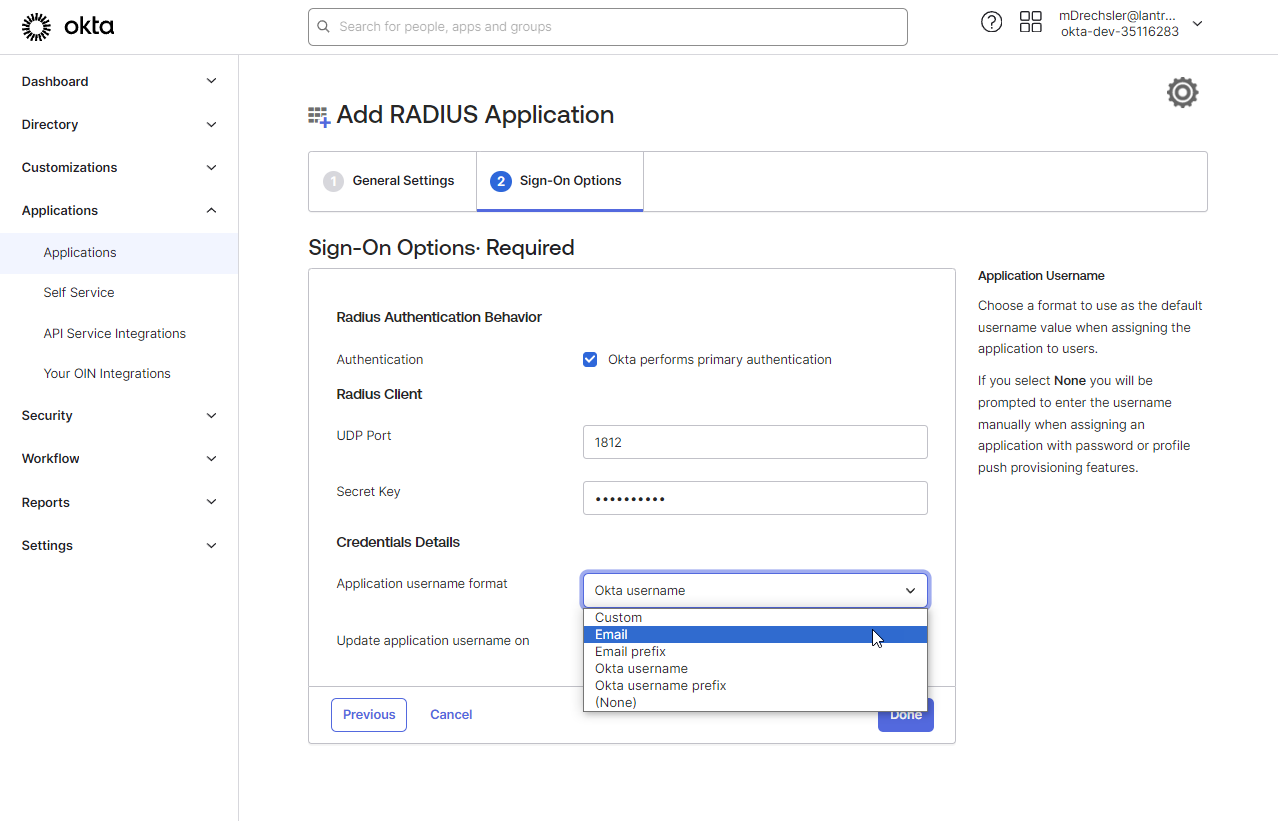Open the apps grid icon
Viewport: 1278px width, 821px height.
click(1030, 22)
